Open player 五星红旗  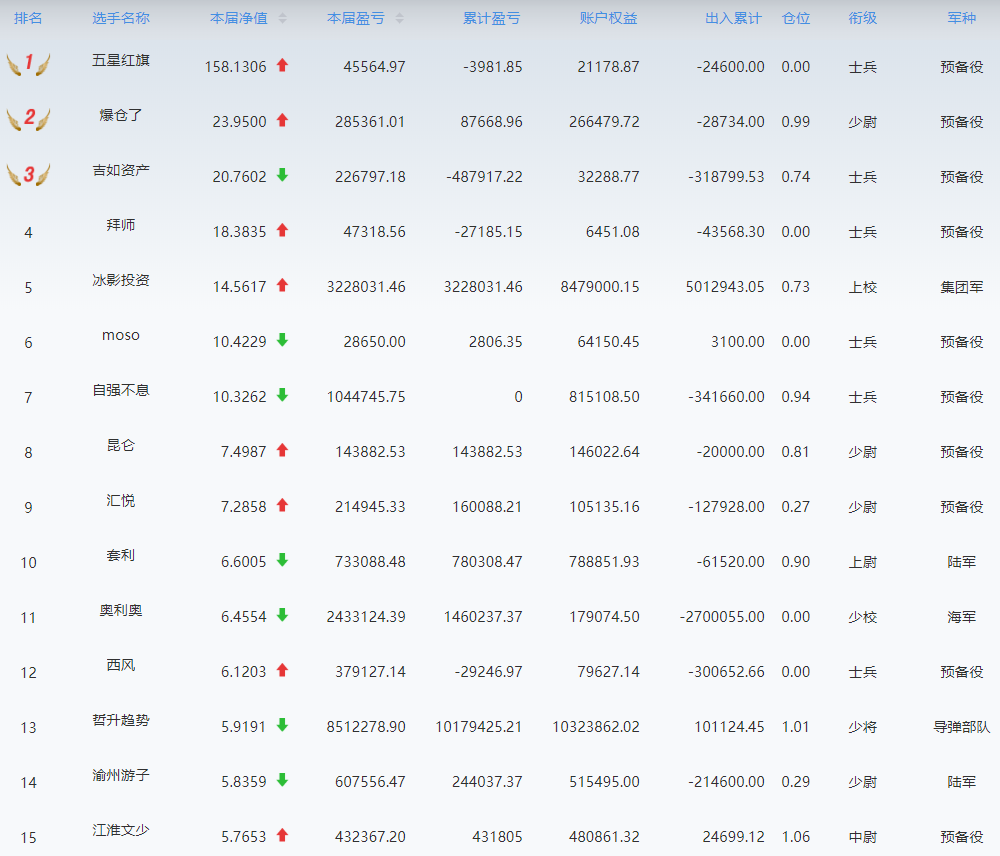pyautogui.click(x=121, y=61)
